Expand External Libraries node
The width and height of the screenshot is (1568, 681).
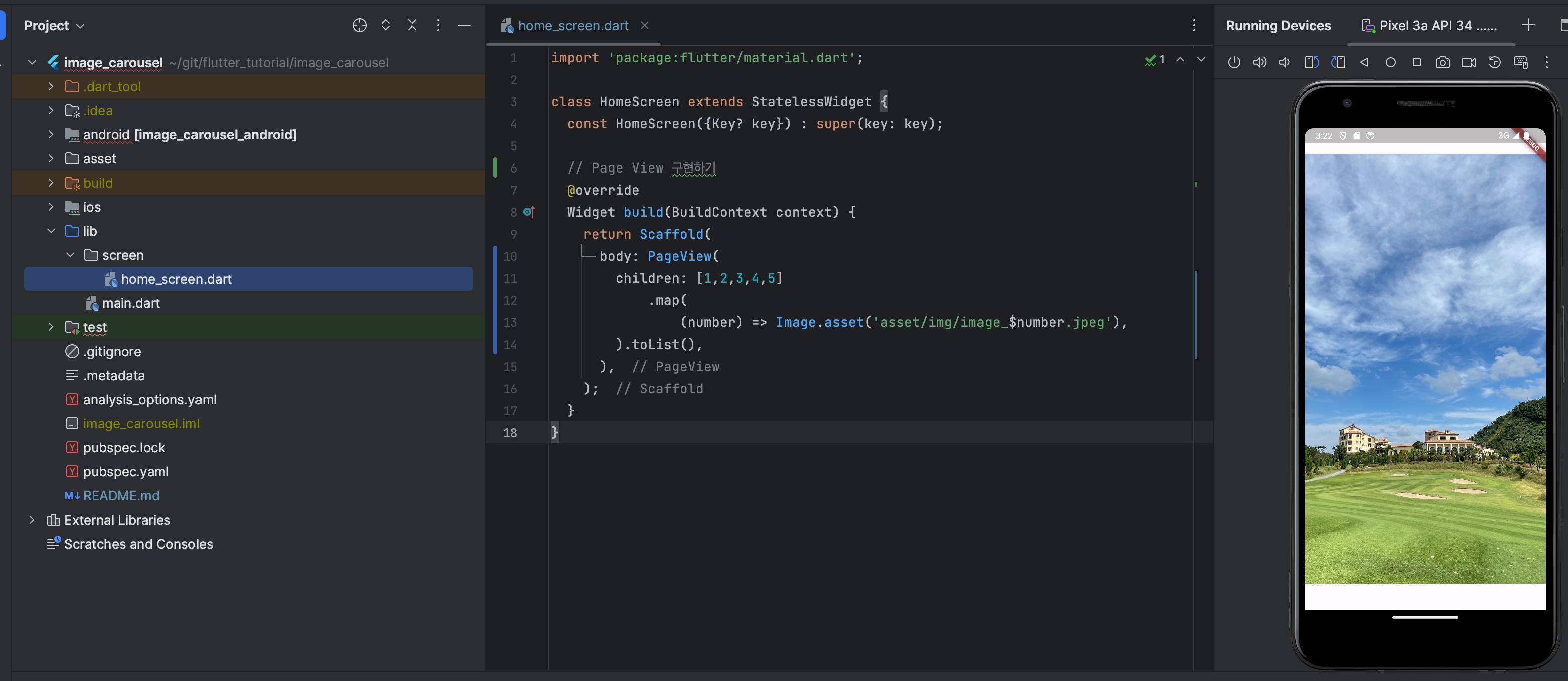tap(32, 520)
